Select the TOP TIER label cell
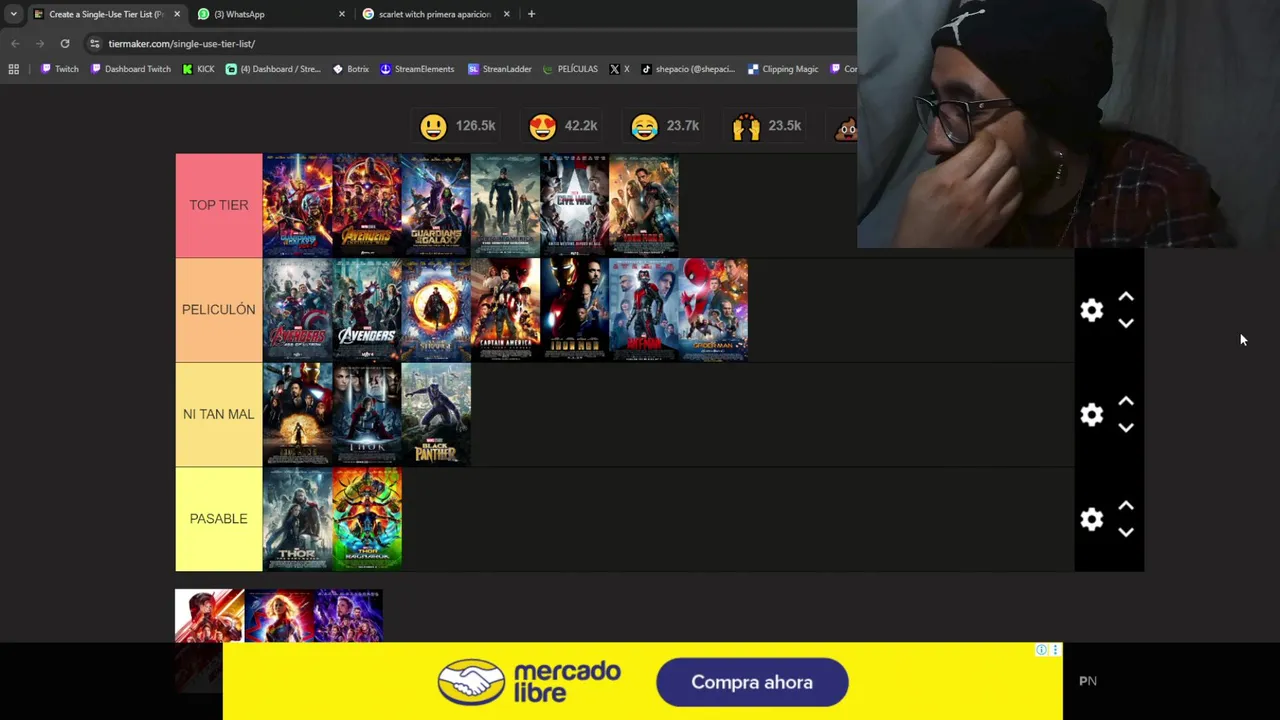The height and width of the screenshot is (720, 1280). tap(219, 205)
